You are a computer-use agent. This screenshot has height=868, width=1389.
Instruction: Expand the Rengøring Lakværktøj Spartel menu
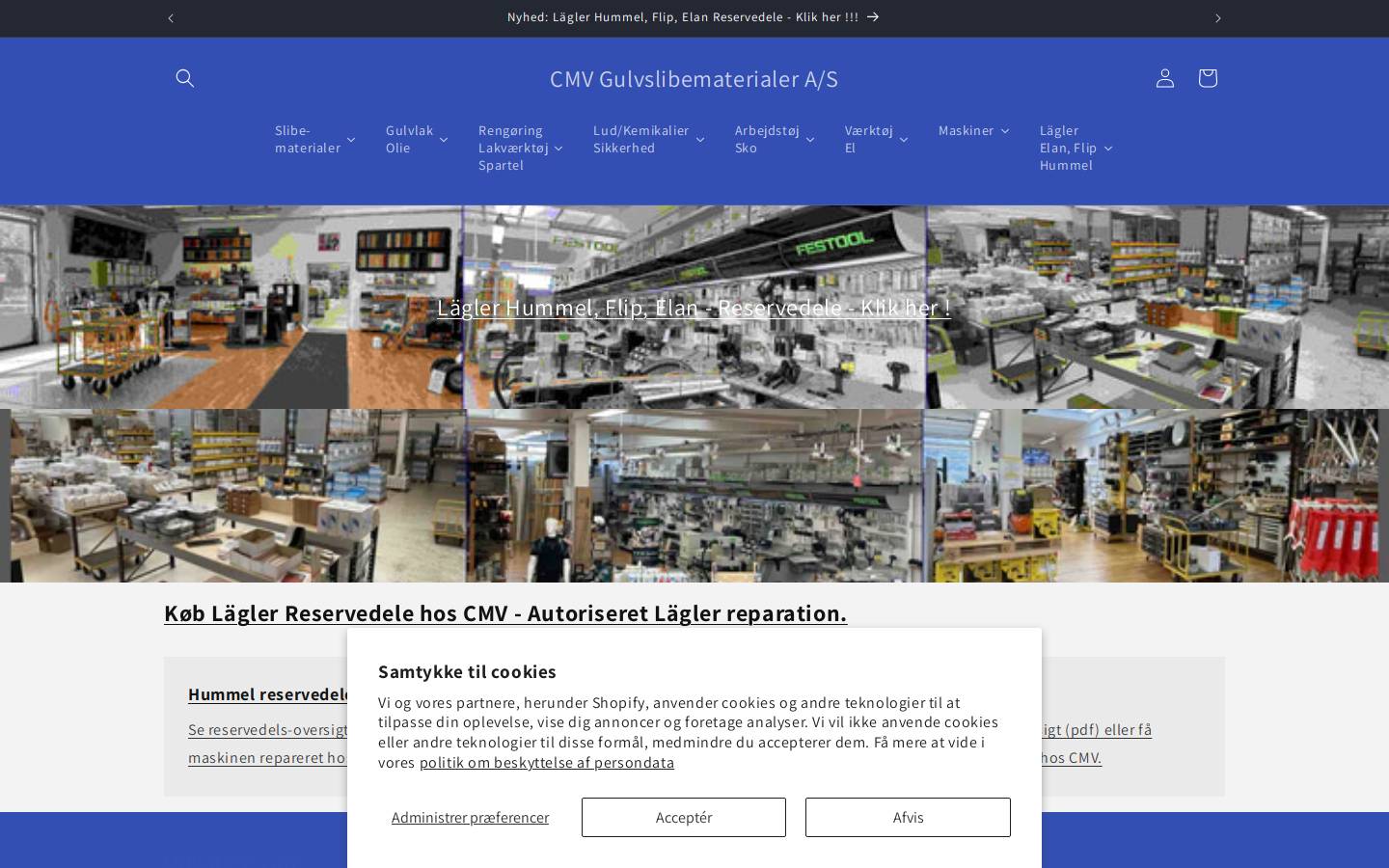pos(521,148)
